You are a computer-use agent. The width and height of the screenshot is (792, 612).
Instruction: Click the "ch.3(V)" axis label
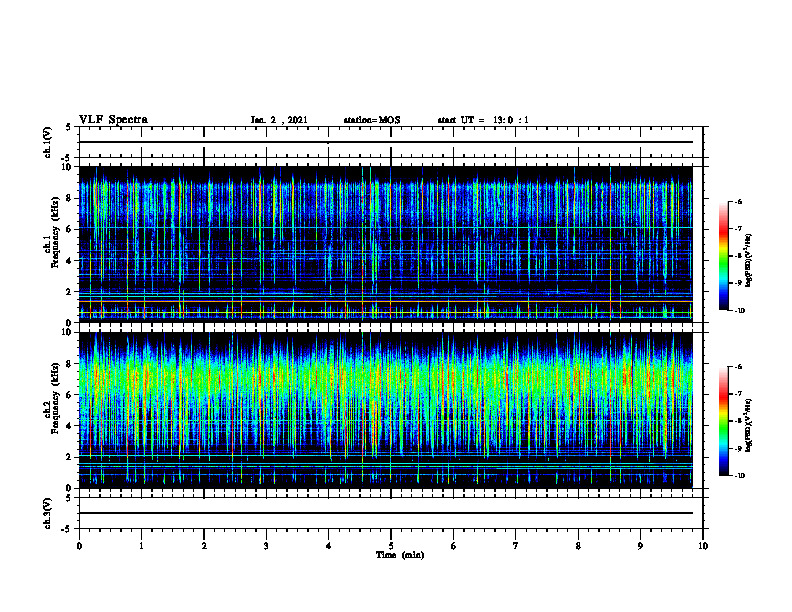[x=47, y=513]
